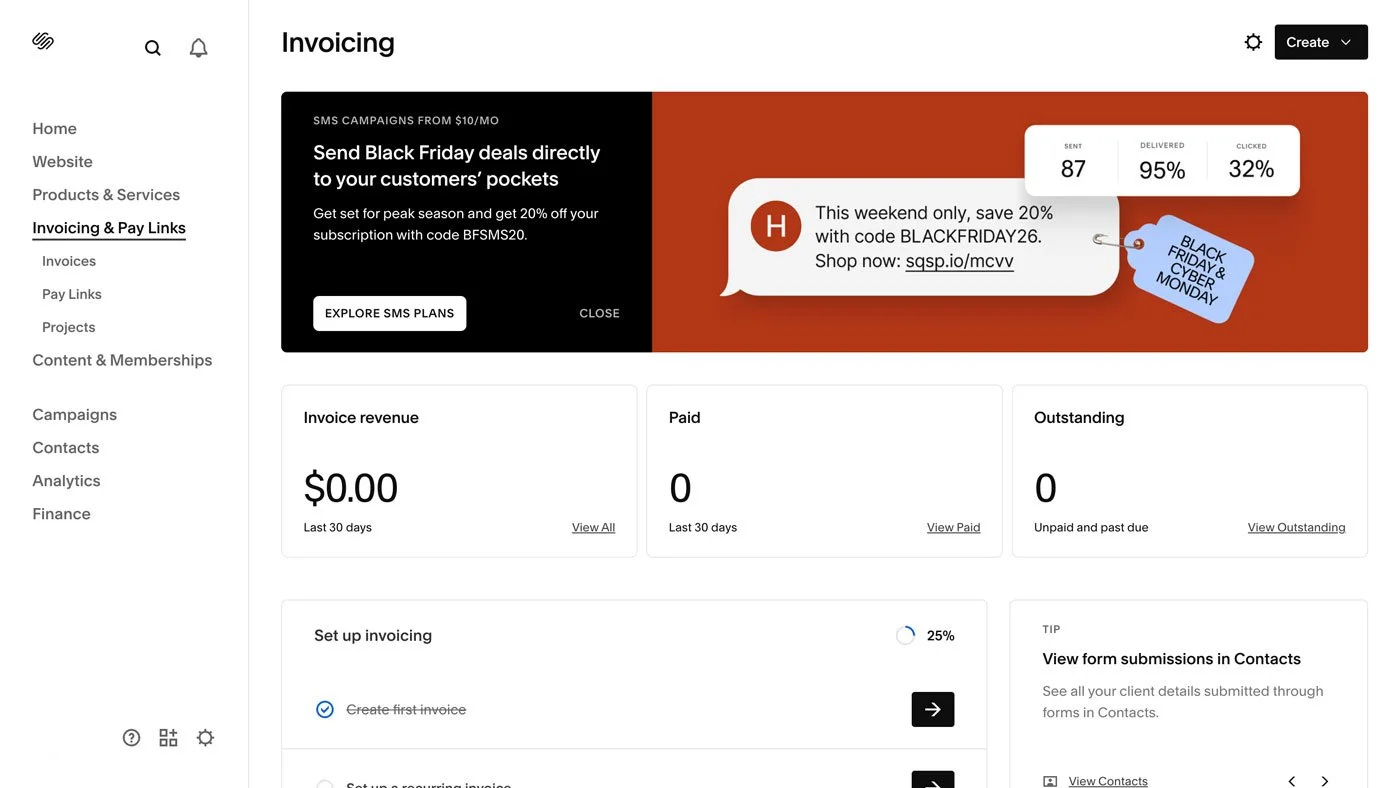Click View Paid link

click(953, 527)
